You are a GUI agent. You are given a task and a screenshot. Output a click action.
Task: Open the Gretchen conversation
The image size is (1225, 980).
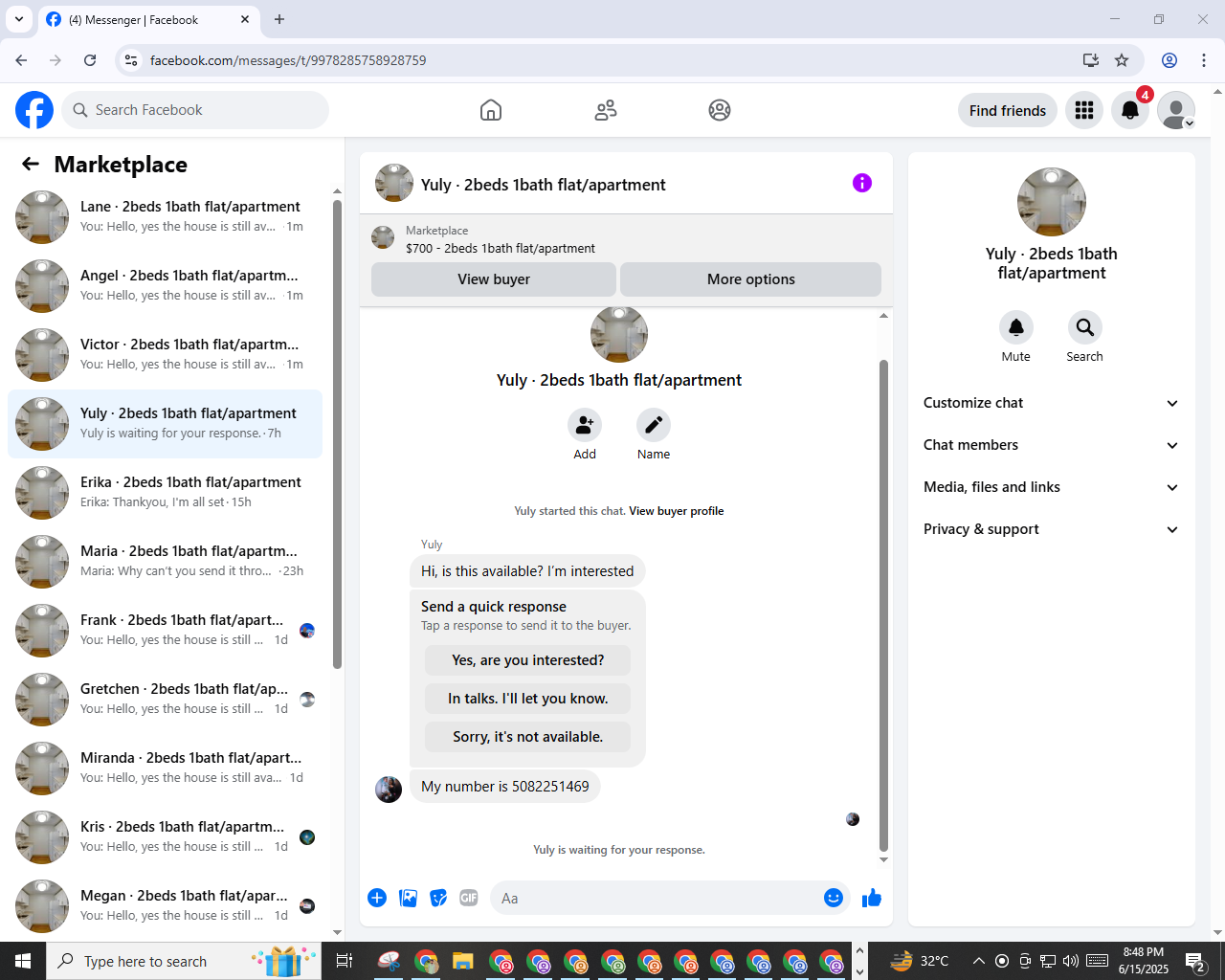click(x=165, y=699)
